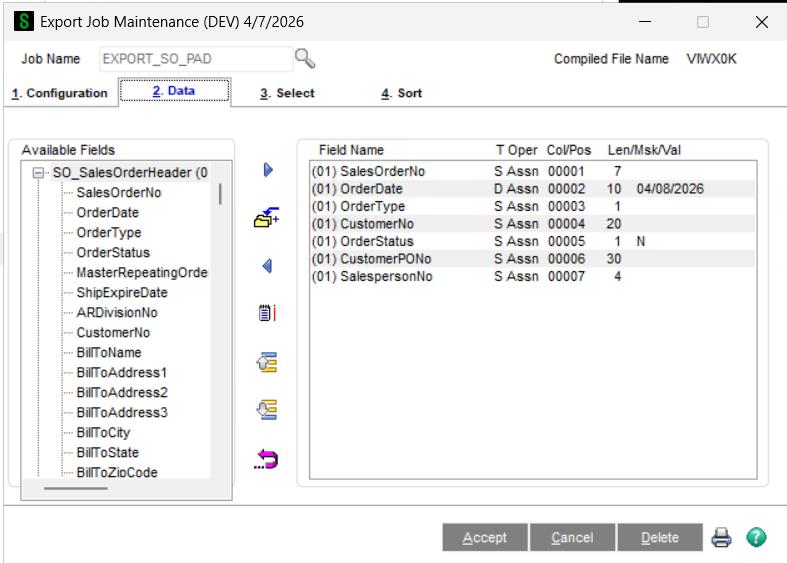The height and width of the screenshot is (563, 787).
Task: Select BillToState tree item
Action: click(107, 453)
